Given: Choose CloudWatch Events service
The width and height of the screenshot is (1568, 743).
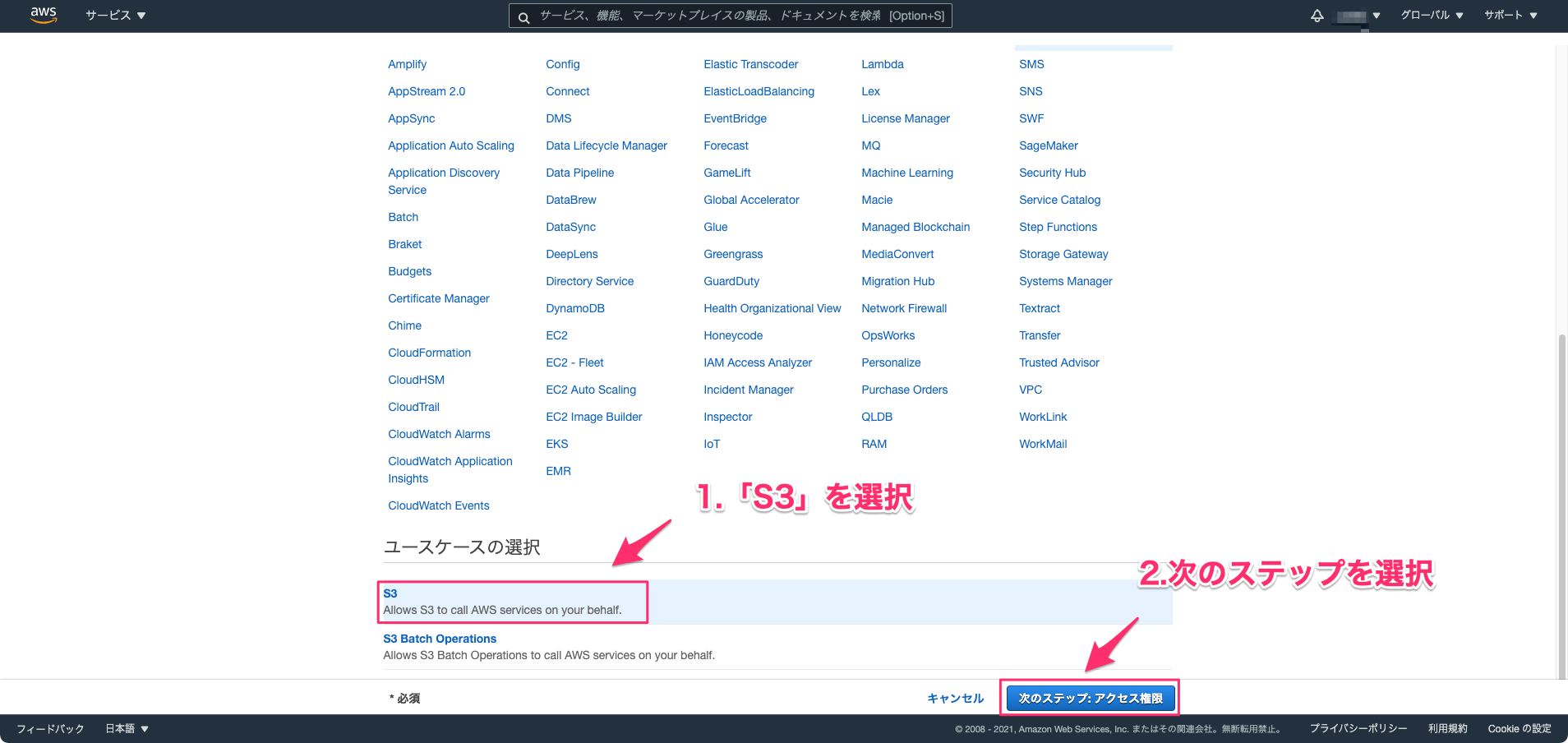Looking at the screenshot, I should coord(438,505).
